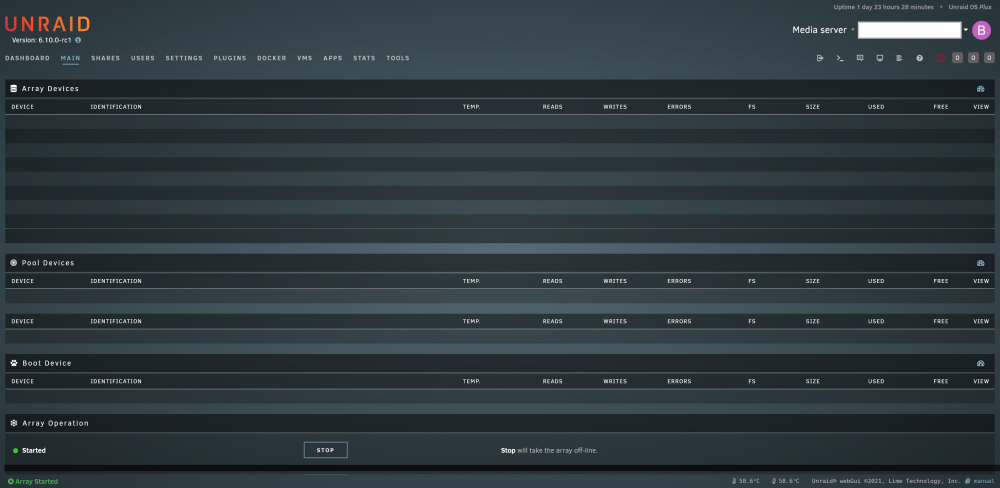
Task: Toggle the gauge icon in Boot Device header
Action: click(981, 363)
